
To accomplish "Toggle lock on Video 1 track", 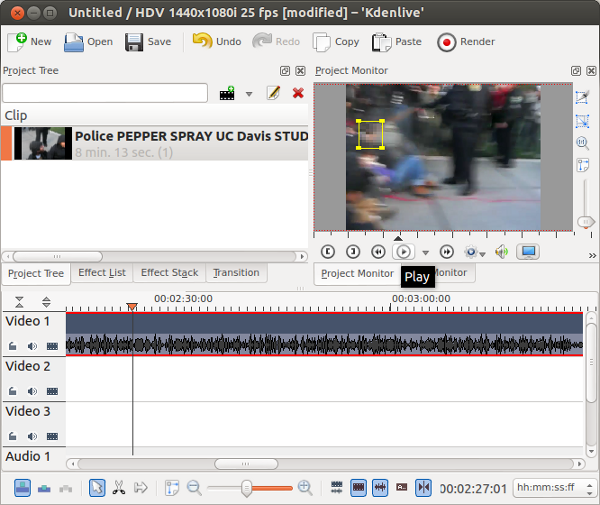I will tap(13, 346).
